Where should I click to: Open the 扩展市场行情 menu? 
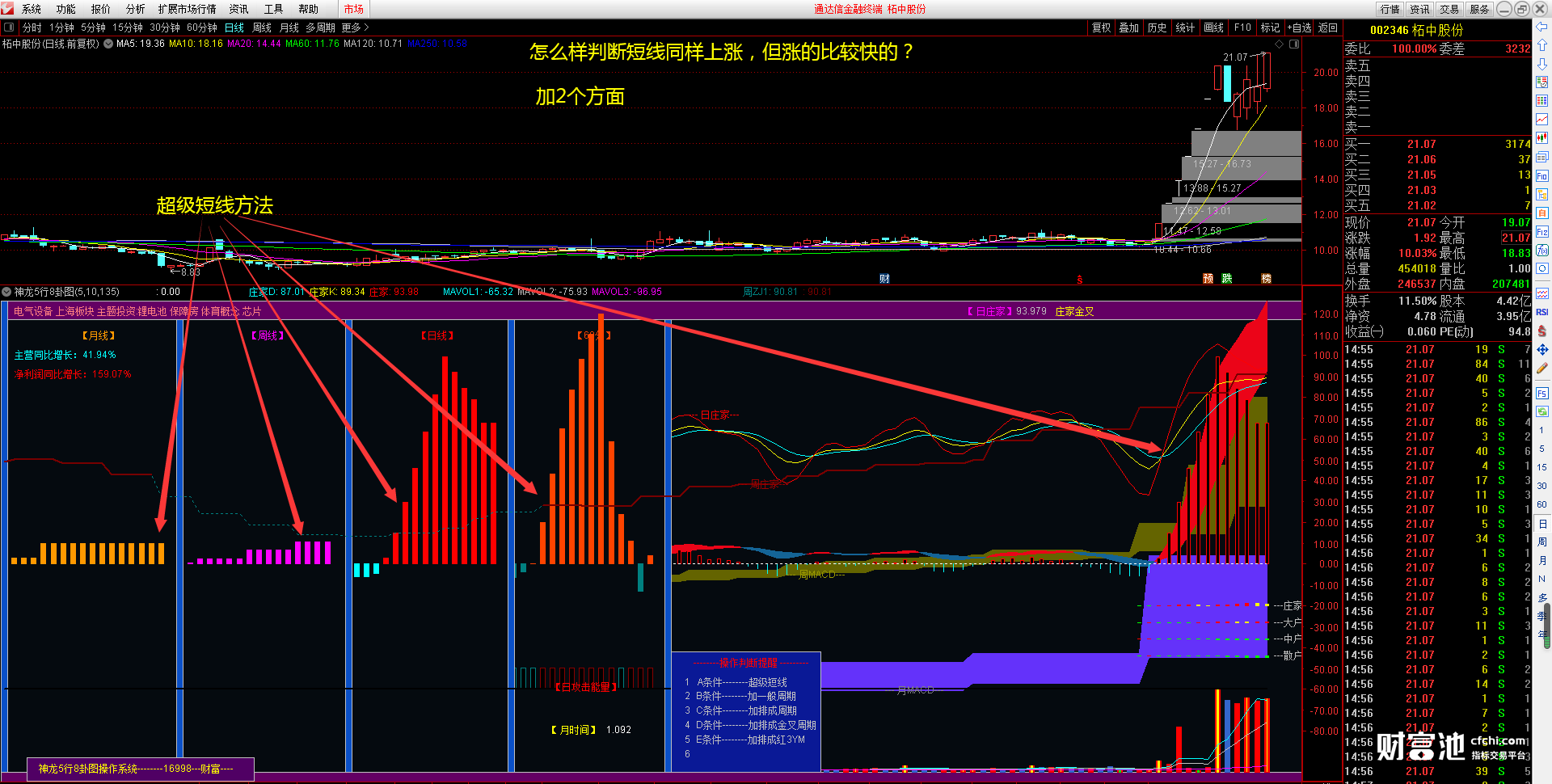point(188,9)
